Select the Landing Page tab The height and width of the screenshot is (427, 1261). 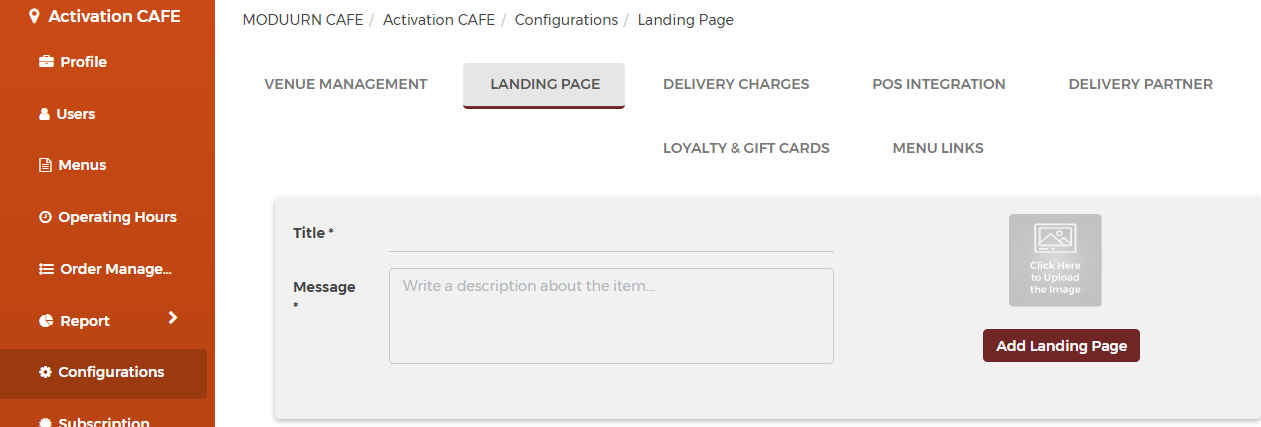click(544, 85)
